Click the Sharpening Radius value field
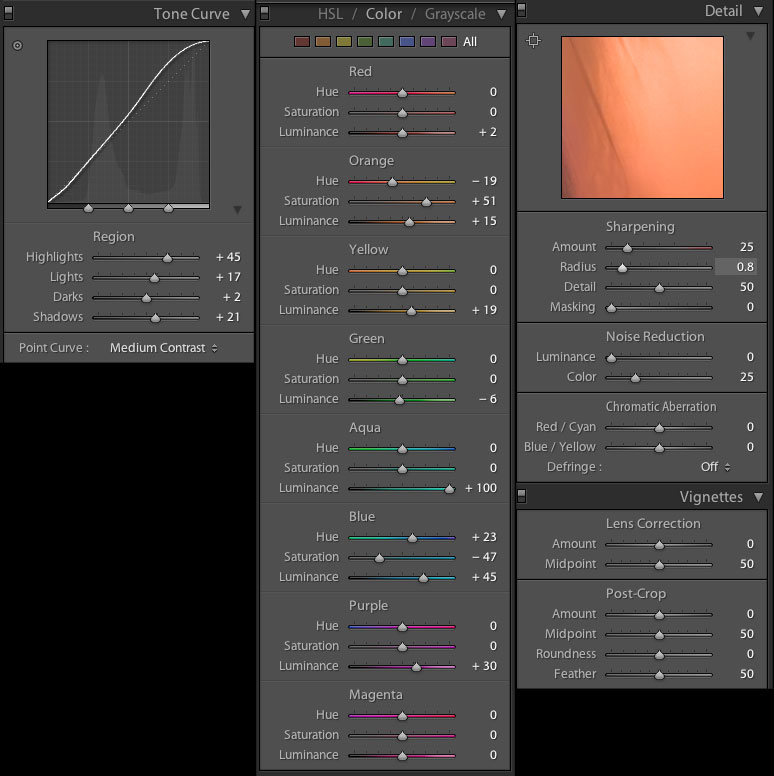This screenshot has width=774, height=776. tap(735, 267)
